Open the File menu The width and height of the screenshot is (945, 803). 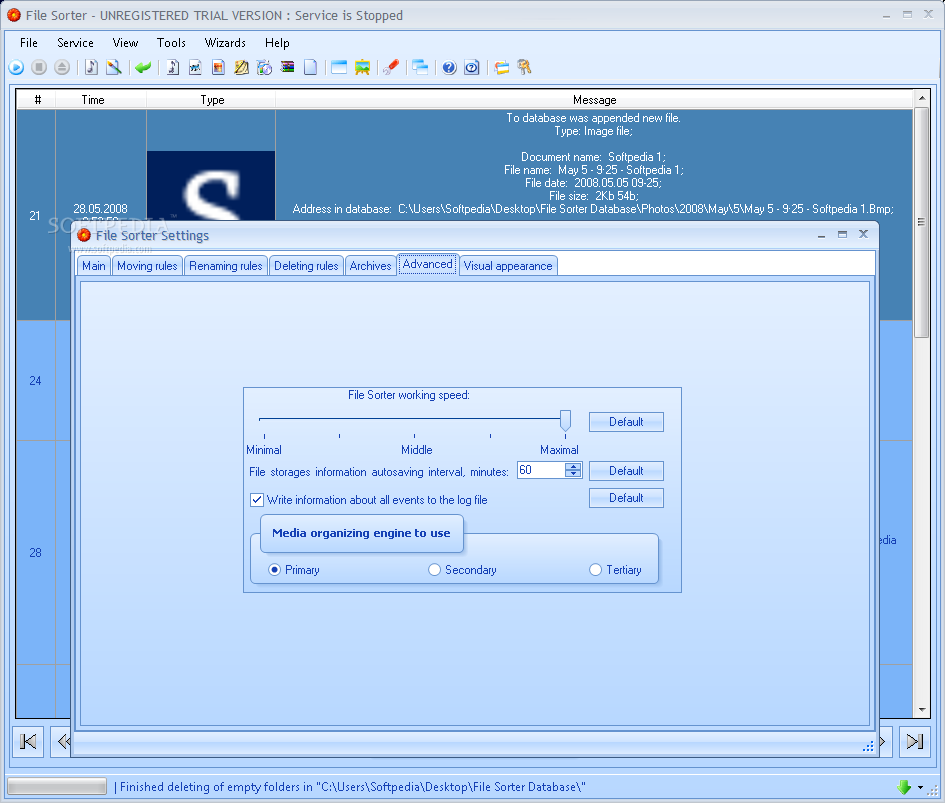pos(28,43)
